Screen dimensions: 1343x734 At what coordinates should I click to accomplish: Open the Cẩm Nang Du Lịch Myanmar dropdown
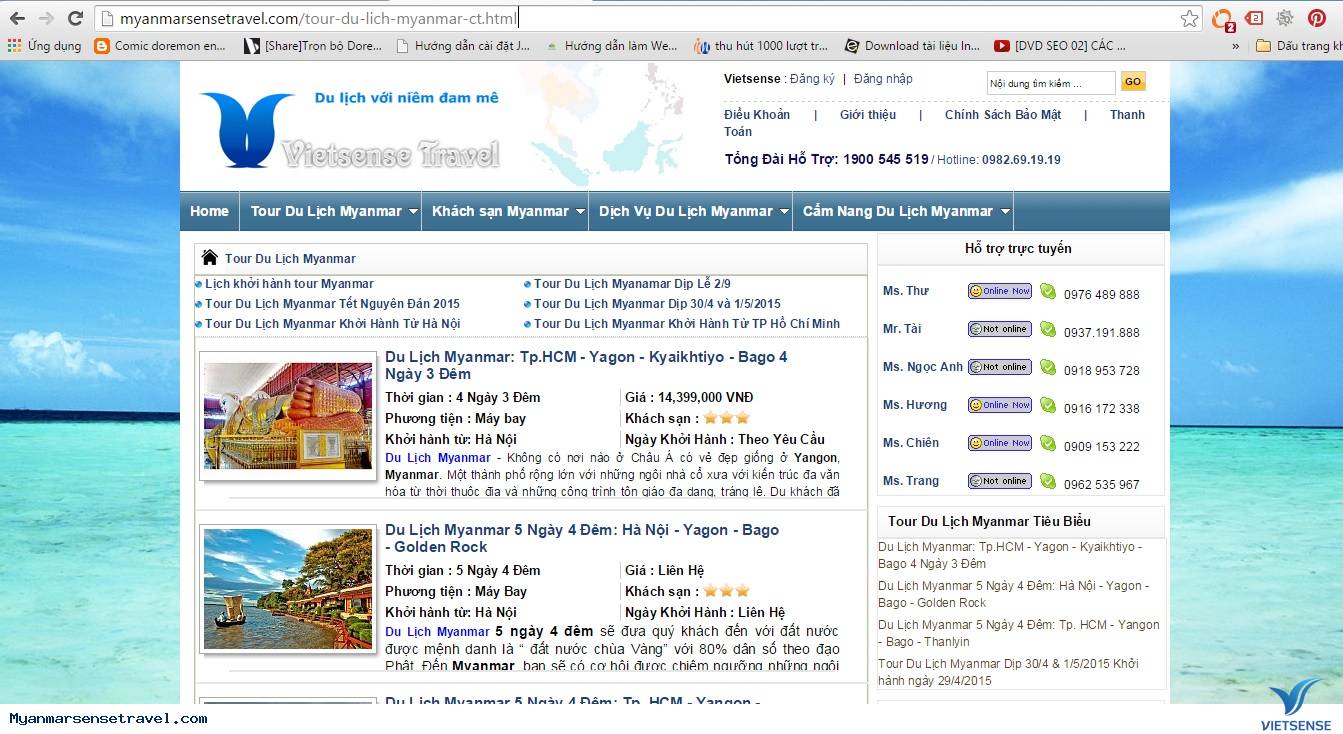click(x=903, y=211)
